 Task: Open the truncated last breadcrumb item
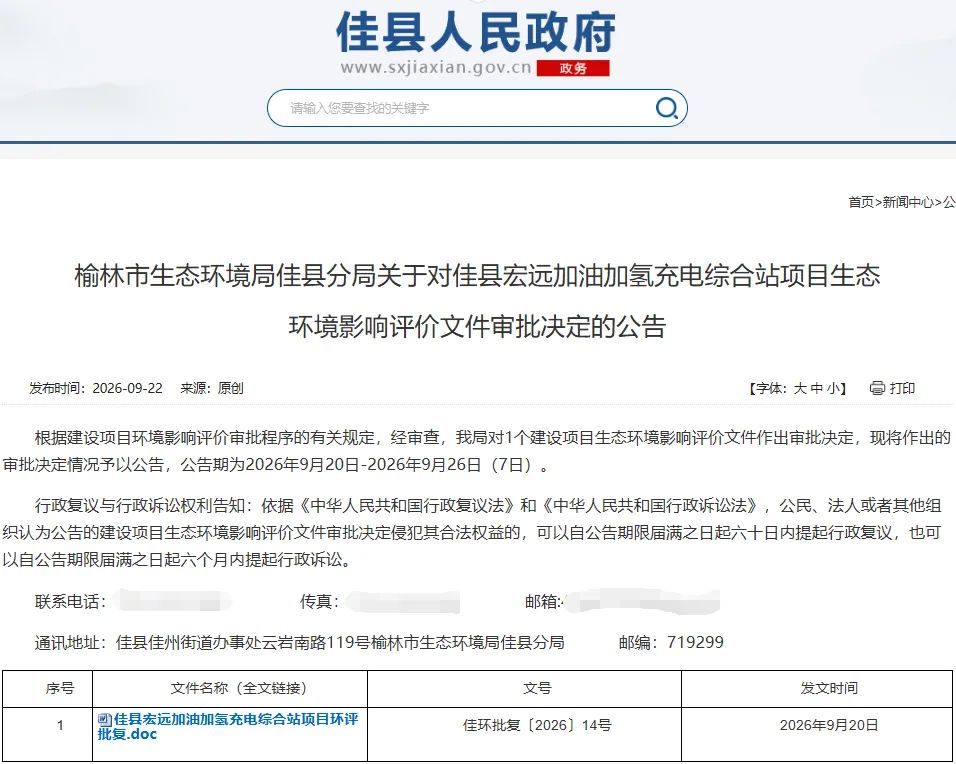[x=949, y=202]
